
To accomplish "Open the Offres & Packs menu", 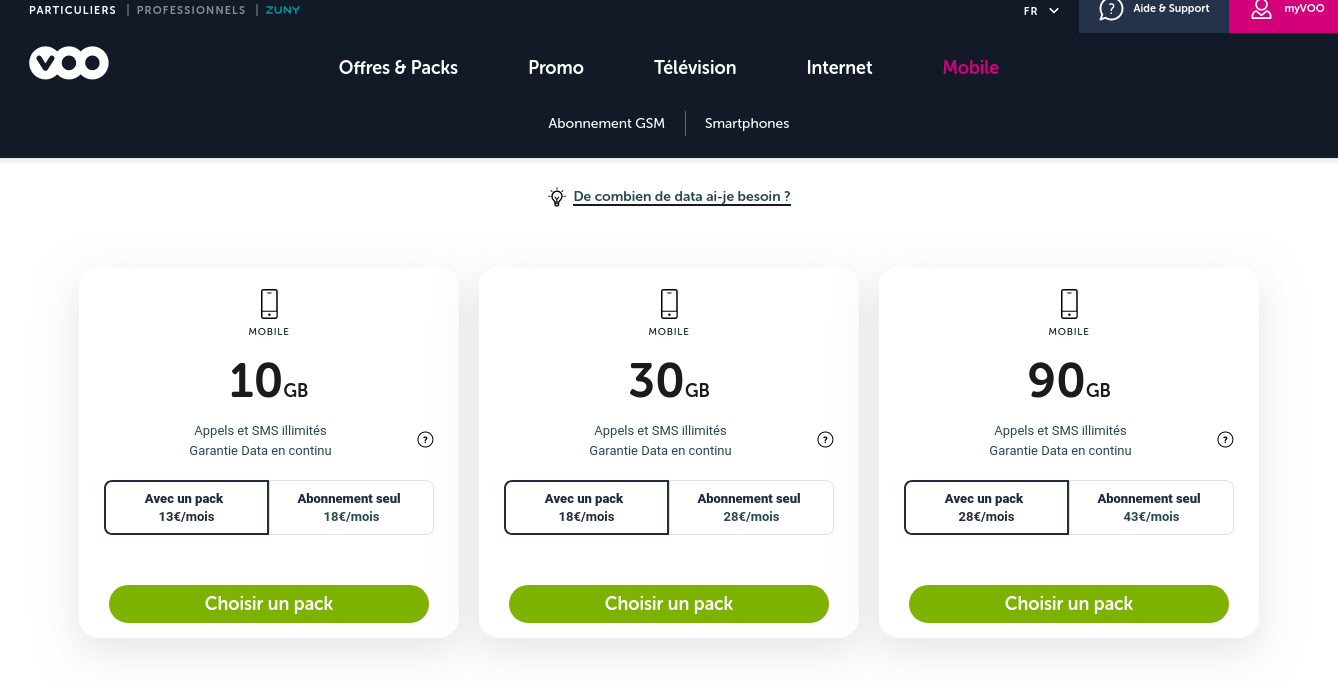I will tap(398, 68).
